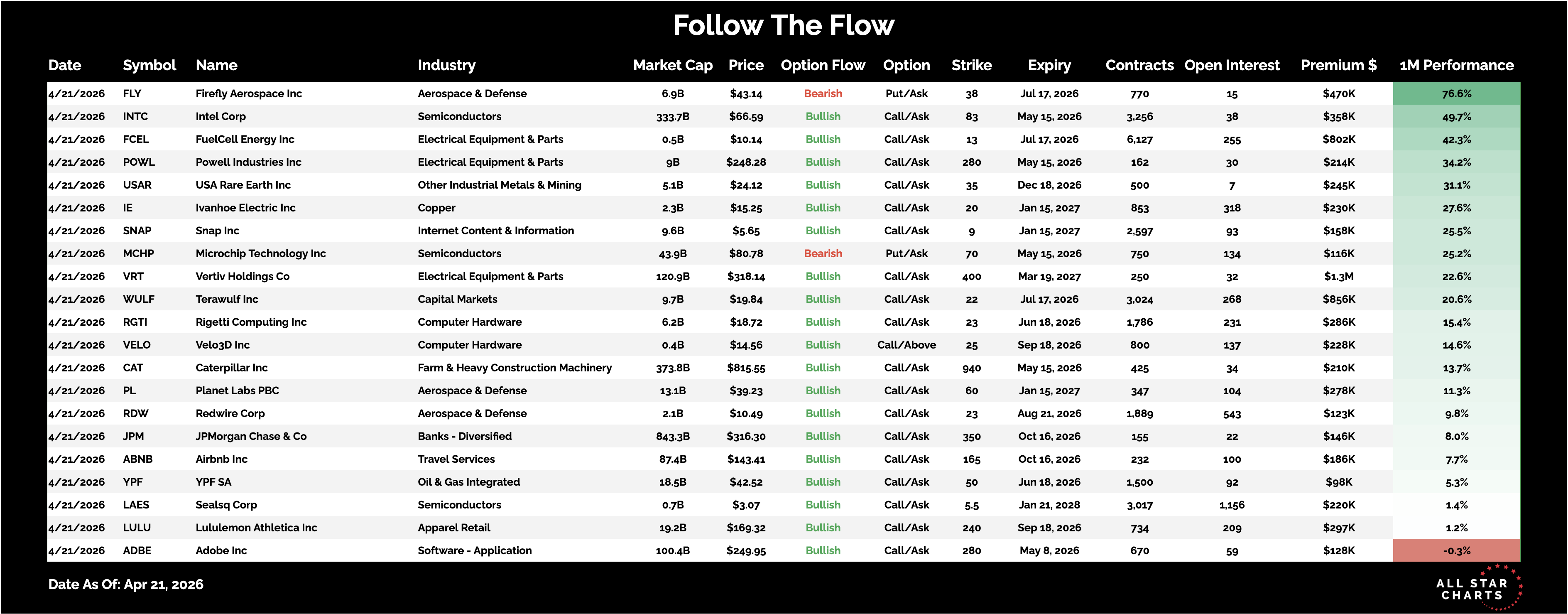Click the Bearish label for Microchip Technology
This screenshot has width=1568, height=614.
pos(823,253)
